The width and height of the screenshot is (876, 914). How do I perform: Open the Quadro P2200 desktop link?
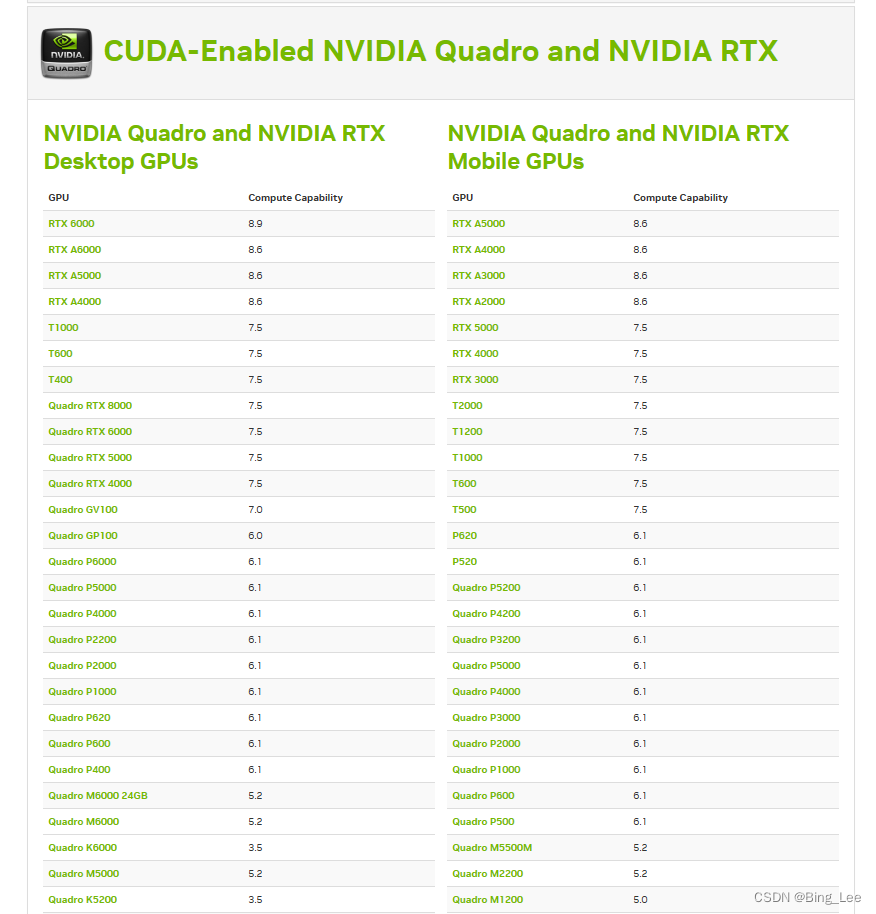tap(82, 640)
